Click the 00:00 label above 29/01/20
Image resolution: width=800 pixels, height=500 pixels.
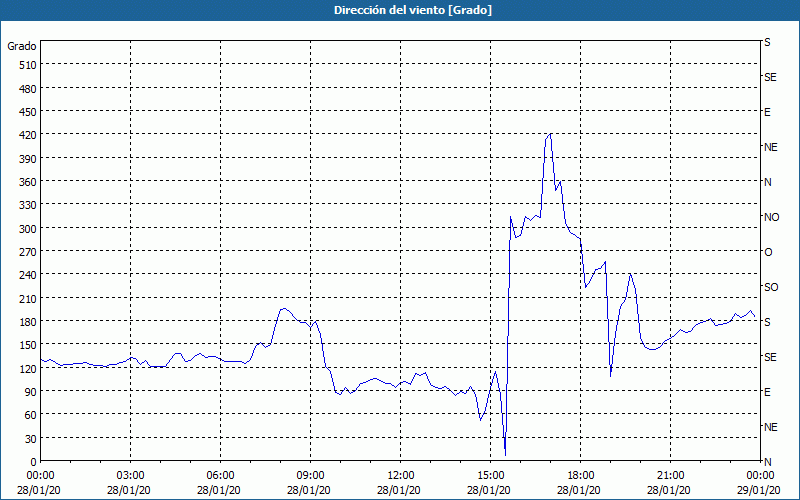(760, 476)
